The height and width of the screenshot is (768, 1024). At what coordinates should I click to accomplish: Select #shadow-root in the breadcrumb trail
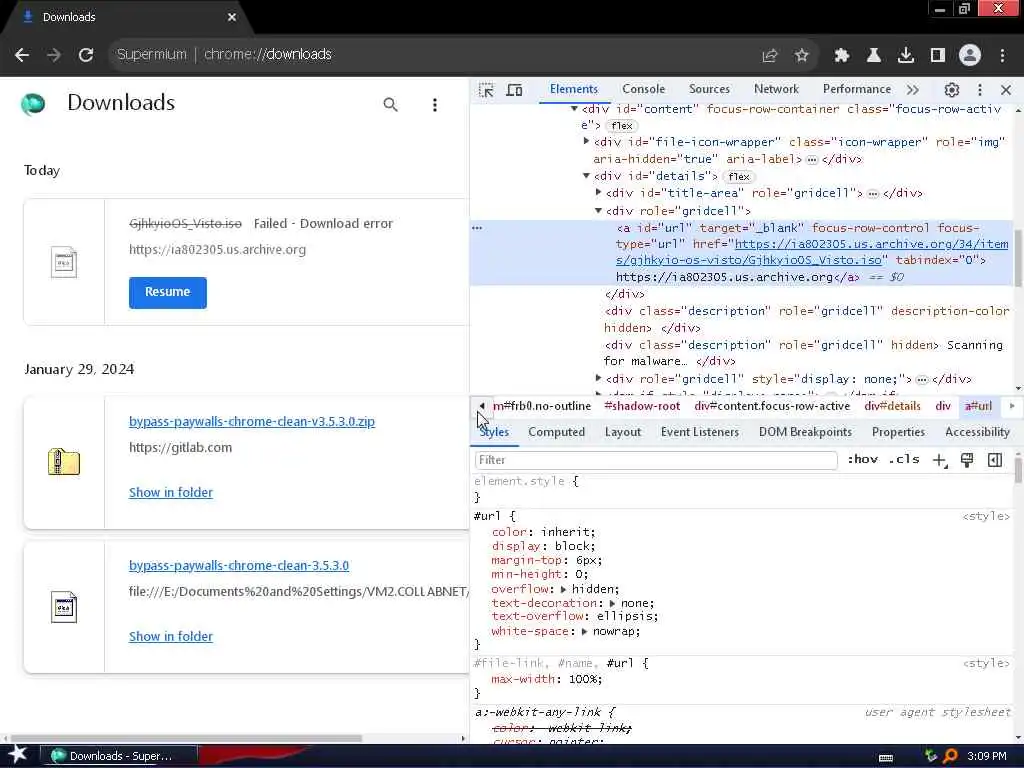point(642,406)
